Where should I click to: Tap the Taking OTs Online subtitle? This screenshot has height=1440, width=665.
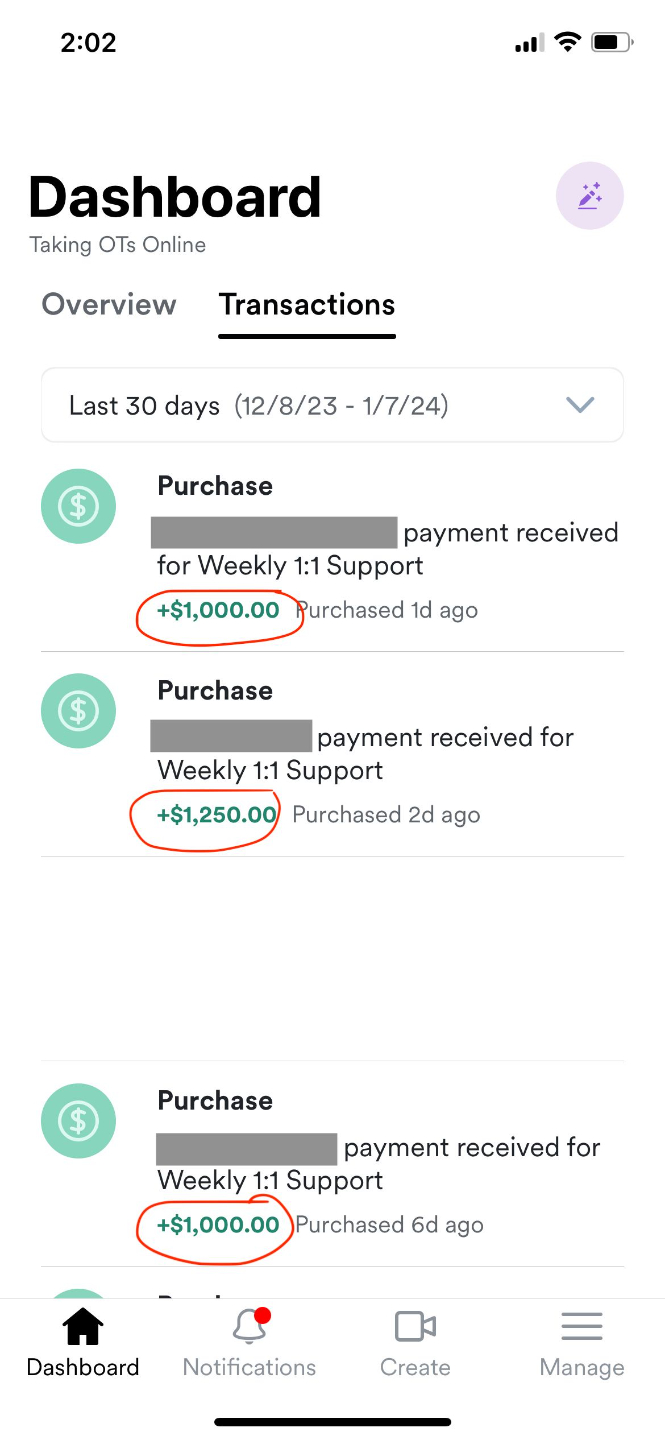[118, 245]
